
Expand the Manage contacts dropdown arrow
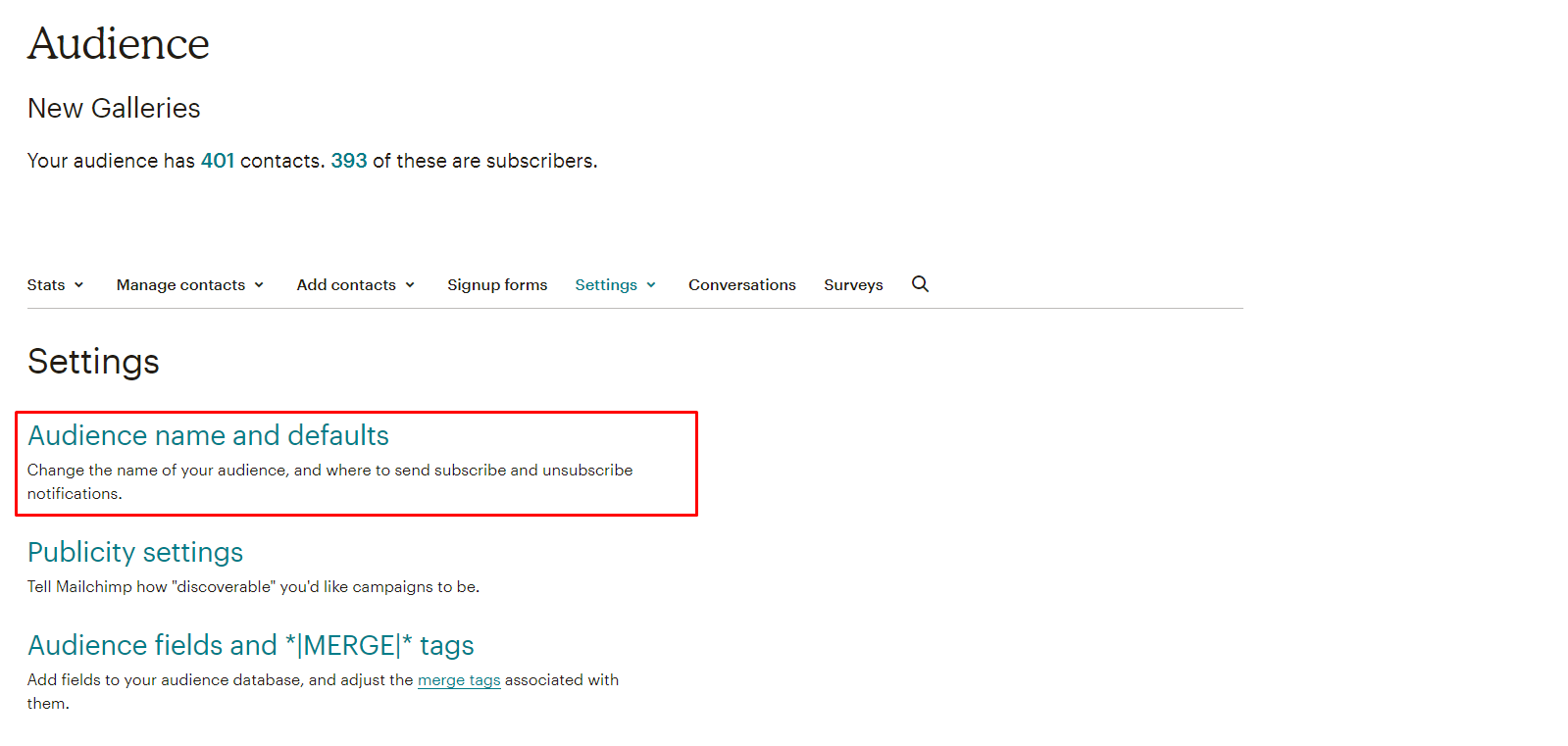click(259, 285)
